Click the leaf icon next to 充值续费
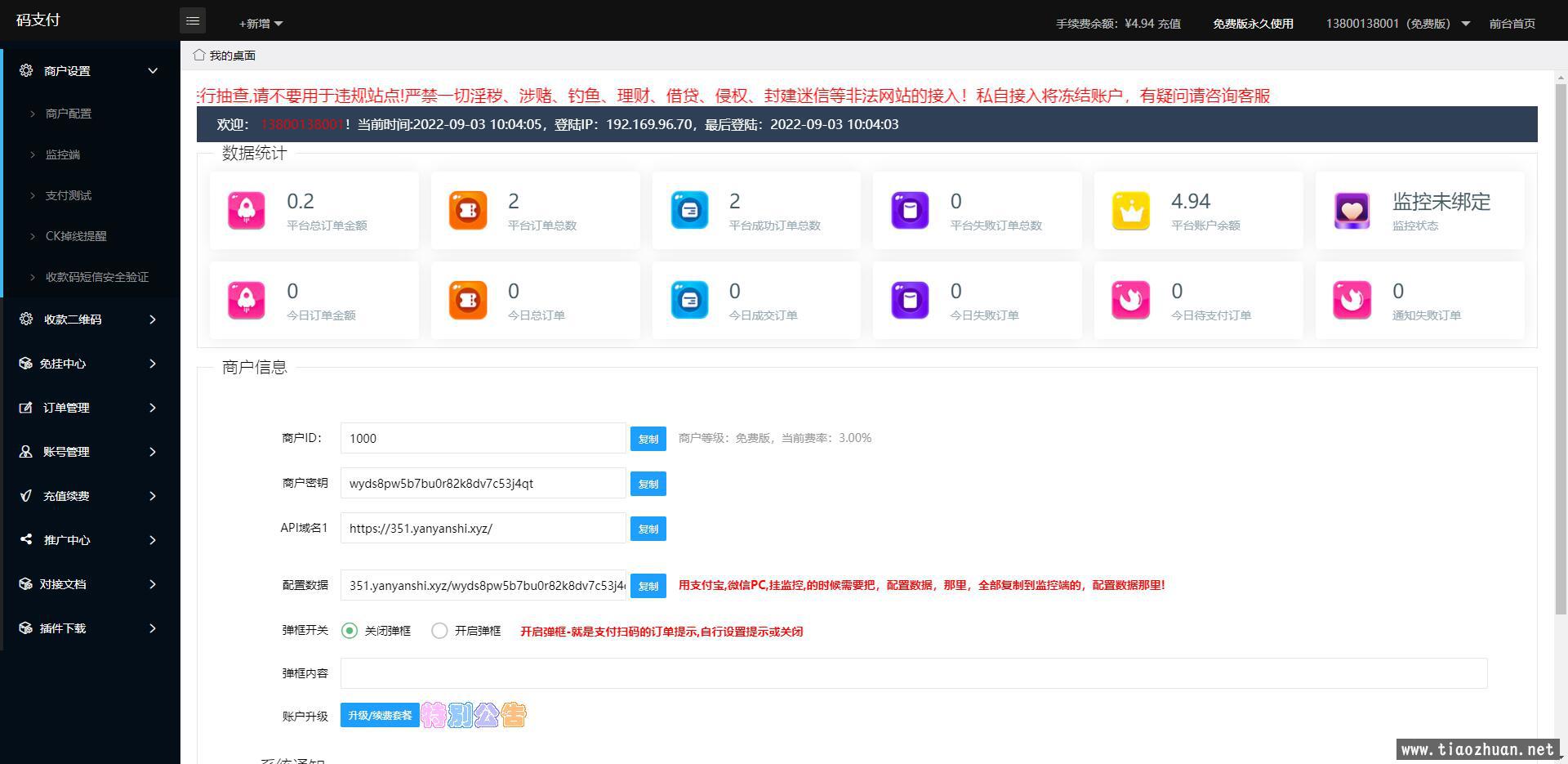 click(25, 495)
